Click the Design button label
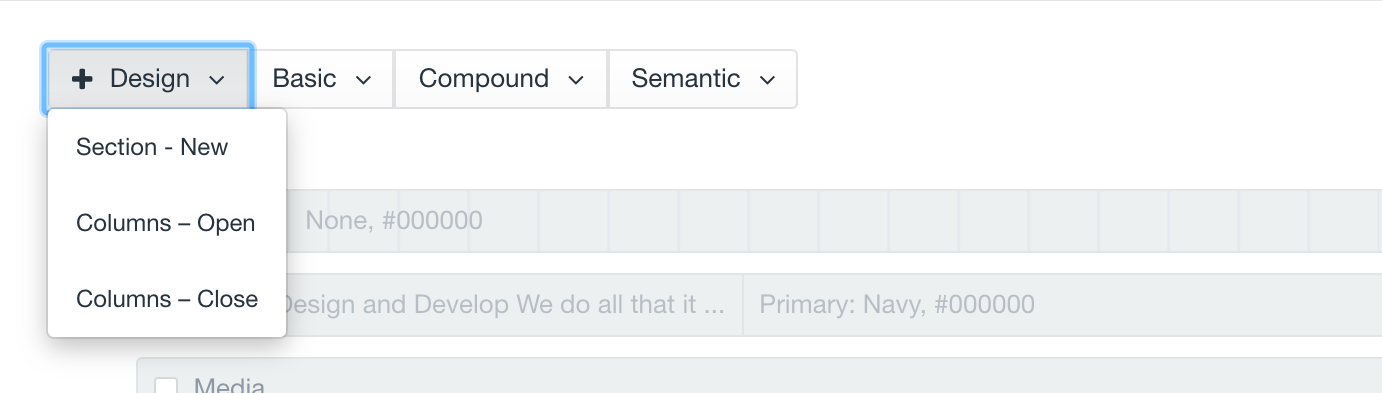 (150, 79)
